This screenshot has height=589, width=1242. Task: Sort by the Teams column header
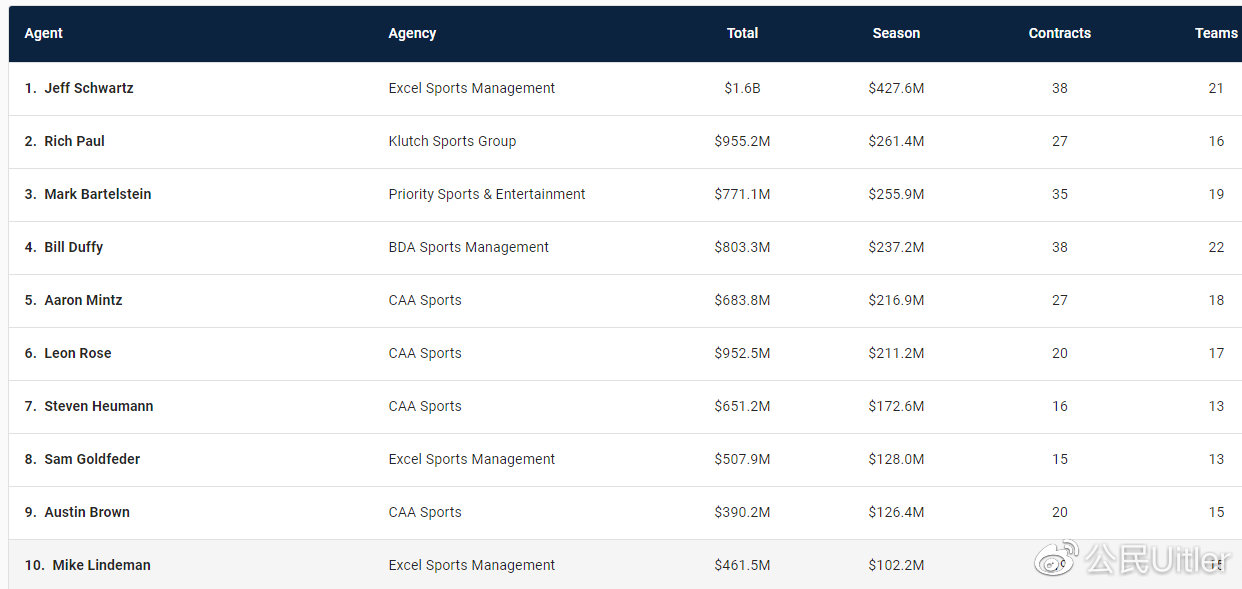pos(1216,33)
